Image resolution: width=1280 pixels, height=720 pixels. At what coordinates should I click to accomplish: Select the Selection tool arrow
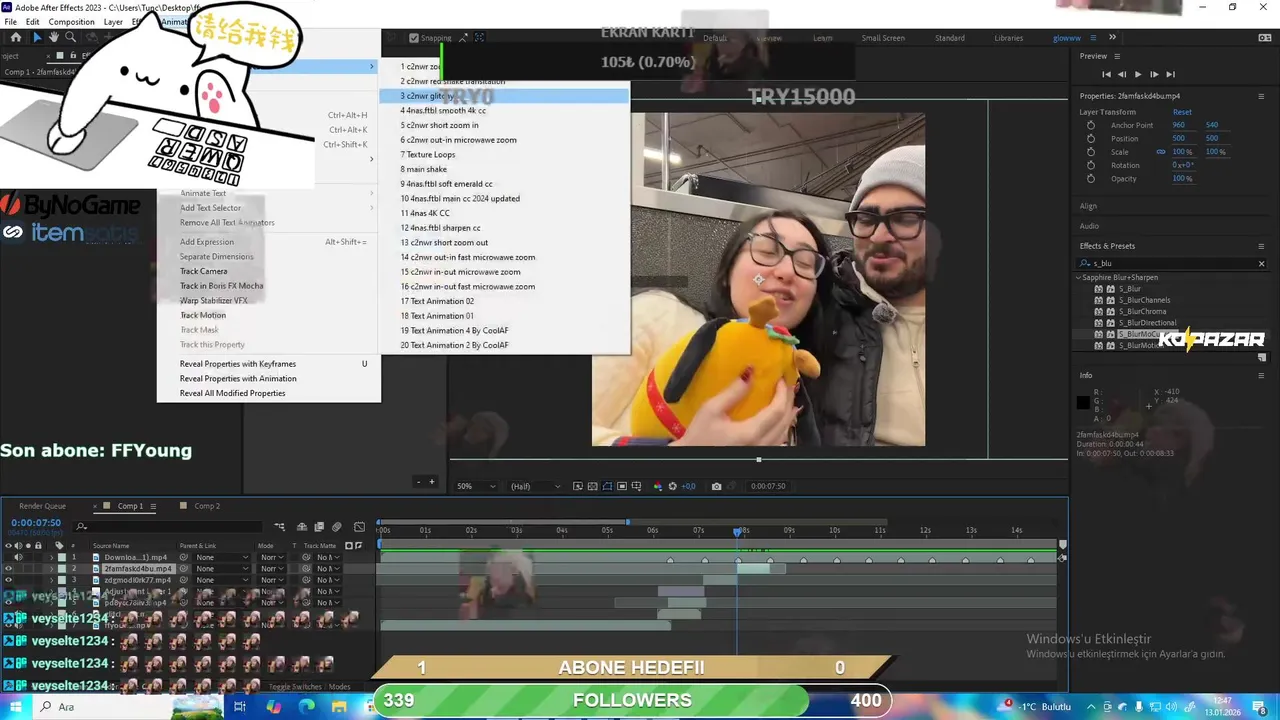[x=37, y=38]
